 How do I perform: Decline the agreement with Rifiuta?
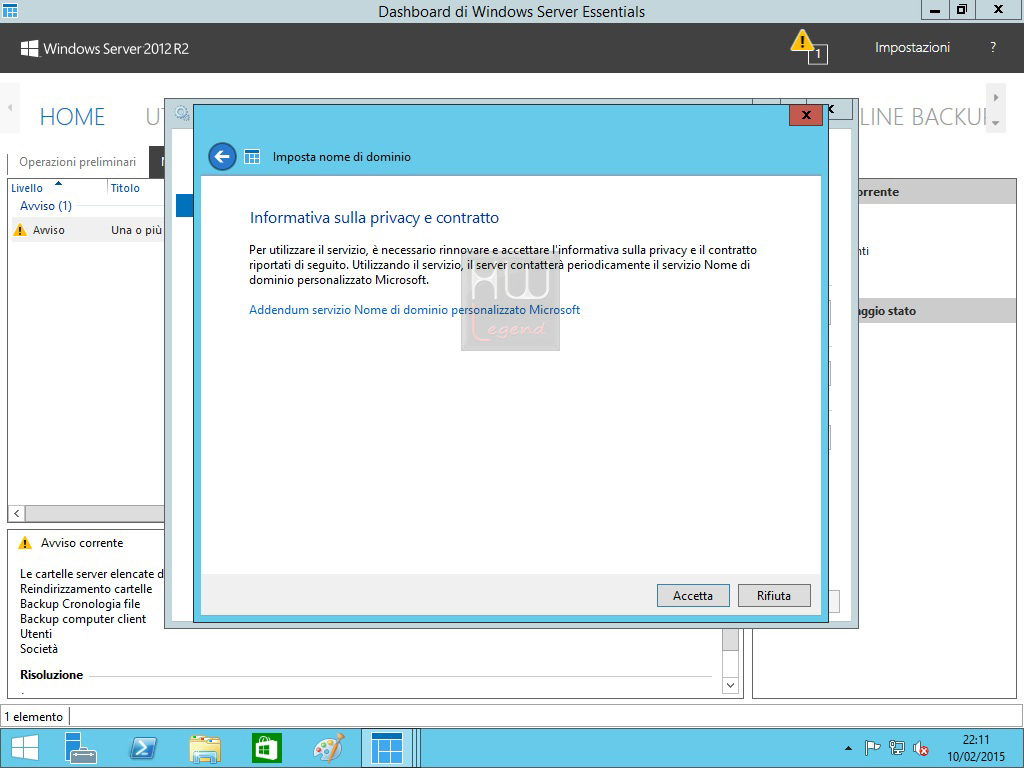coord(774,596)
